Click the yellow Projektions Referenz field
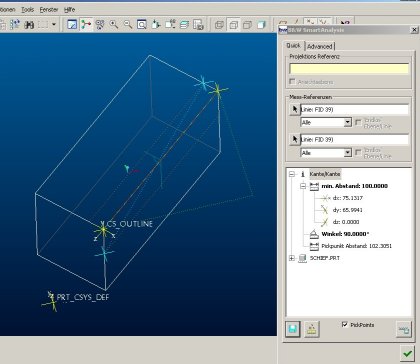 pyautogui.click(x=349, y=69)
